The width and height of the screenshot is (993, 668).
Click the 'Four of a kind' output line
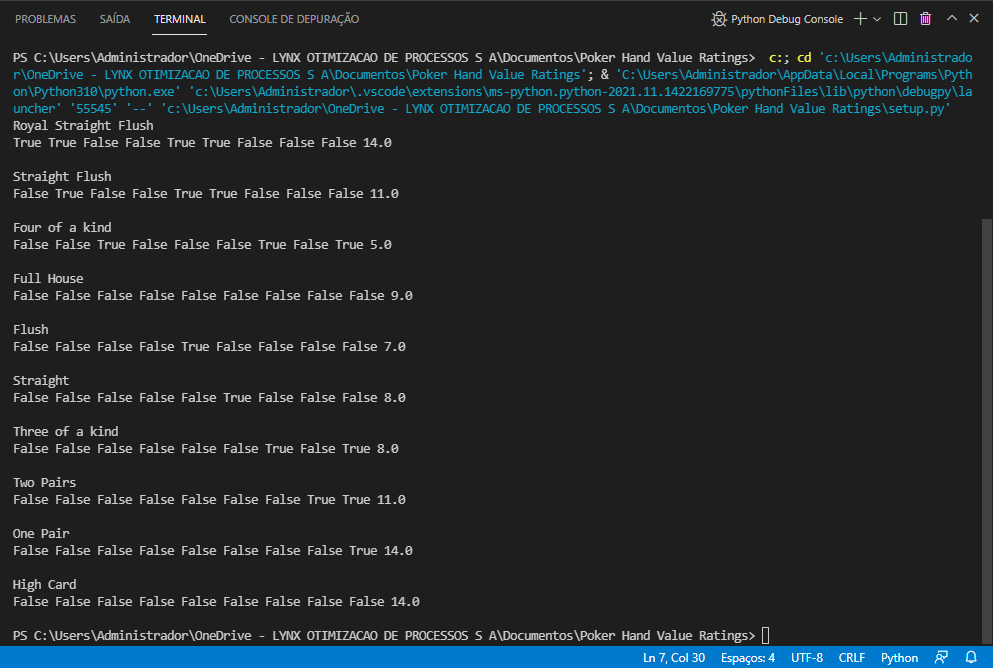pyautogui.click(x=62, y=227)
